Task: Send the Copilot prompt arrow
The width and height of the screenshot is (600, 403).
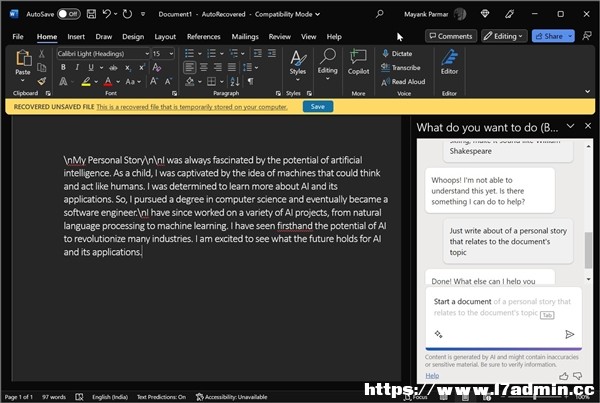Action: 569,334
